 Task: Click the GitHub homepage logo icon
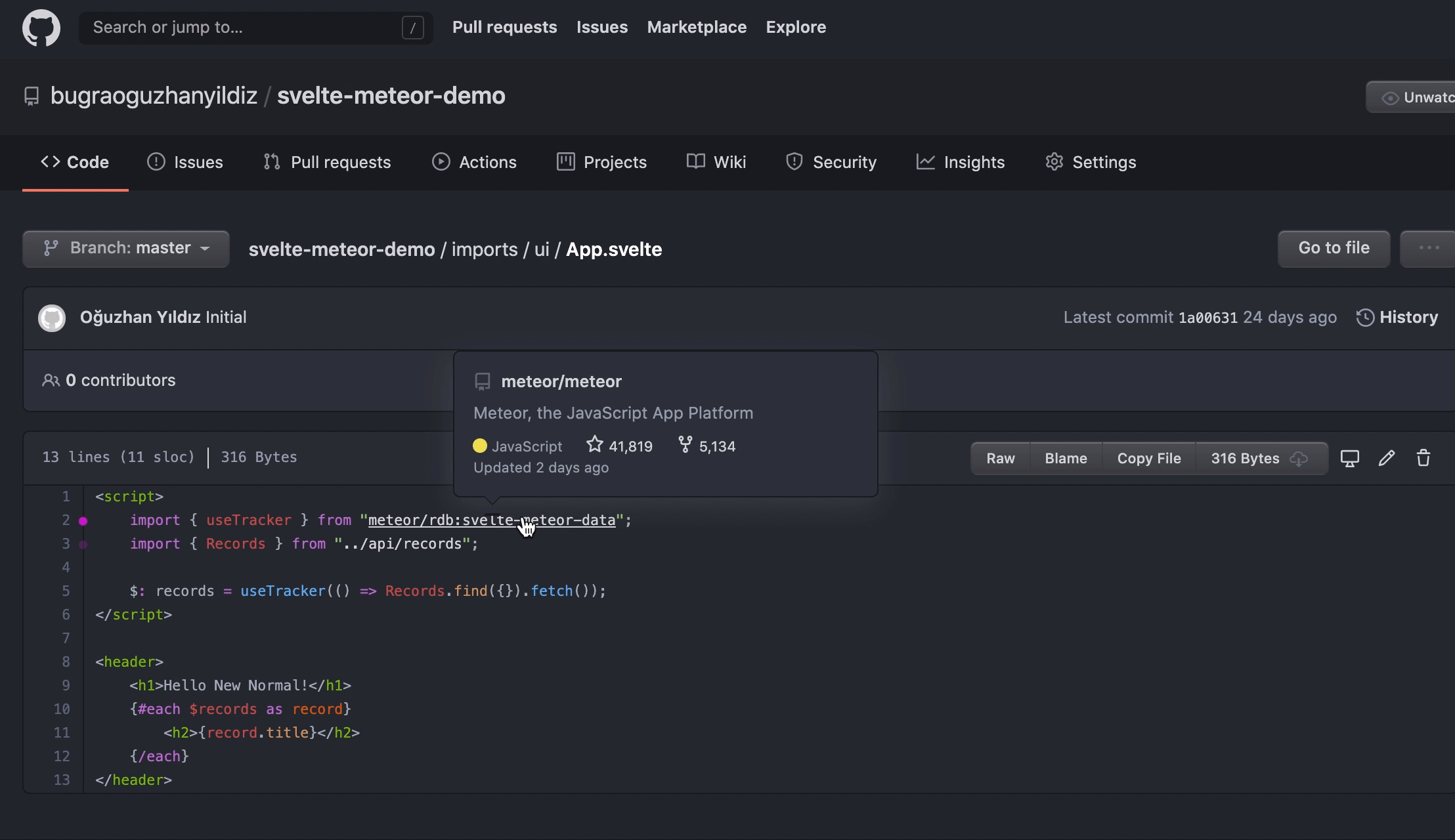coord(41,27)
